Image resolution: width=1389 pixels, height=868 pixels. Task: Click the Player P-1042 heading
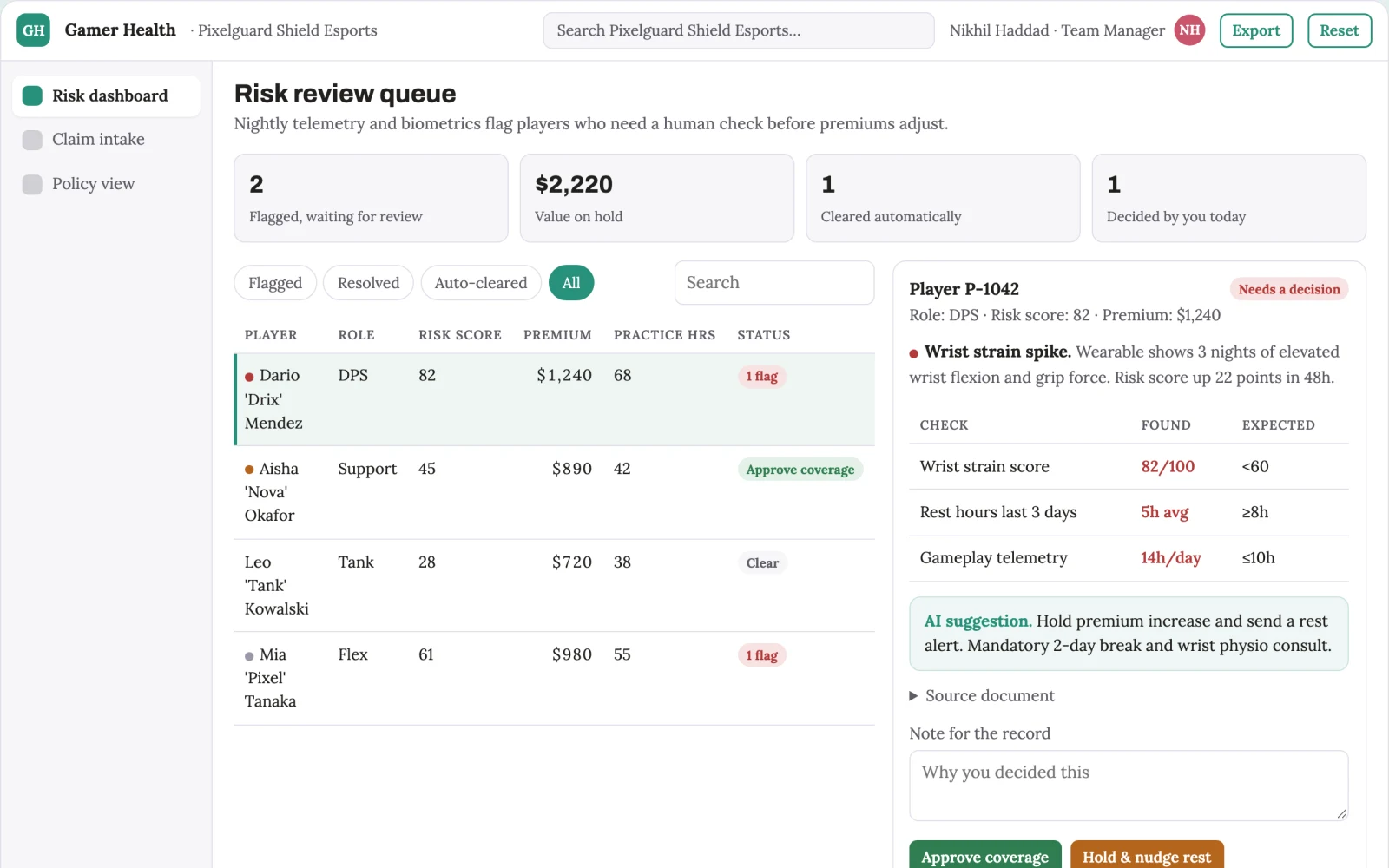[x=964, y=289]
